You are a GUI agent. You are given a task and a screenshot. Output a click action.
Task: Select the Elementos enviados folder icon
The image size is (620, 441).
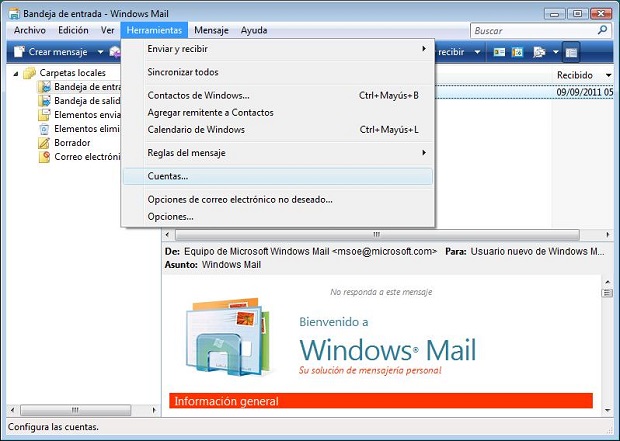(44, 115)
